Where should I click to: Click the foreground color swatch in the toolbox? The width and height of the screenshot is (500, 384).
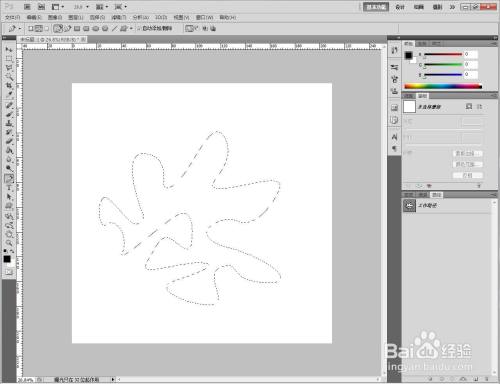pos(7,259)
